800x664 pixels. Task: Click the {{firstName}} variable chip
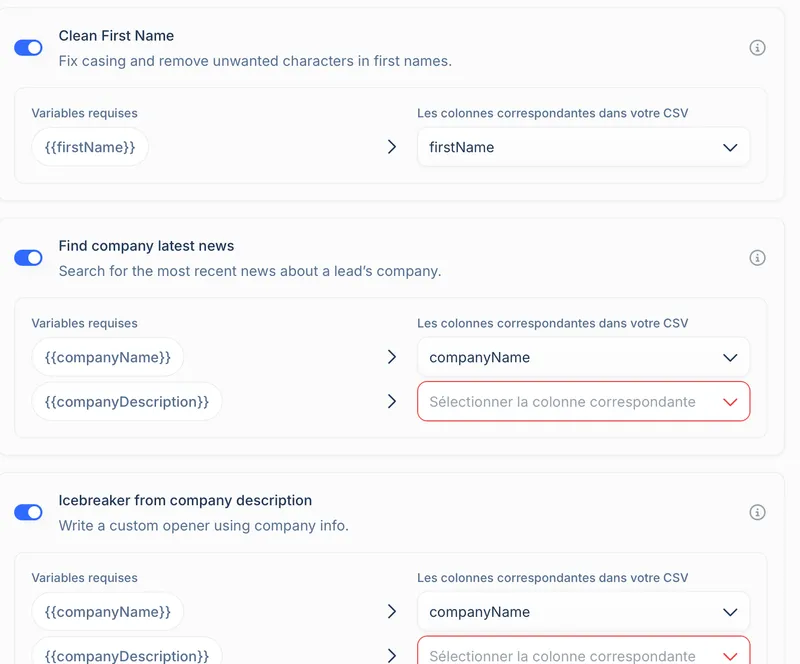click(90, 147)
